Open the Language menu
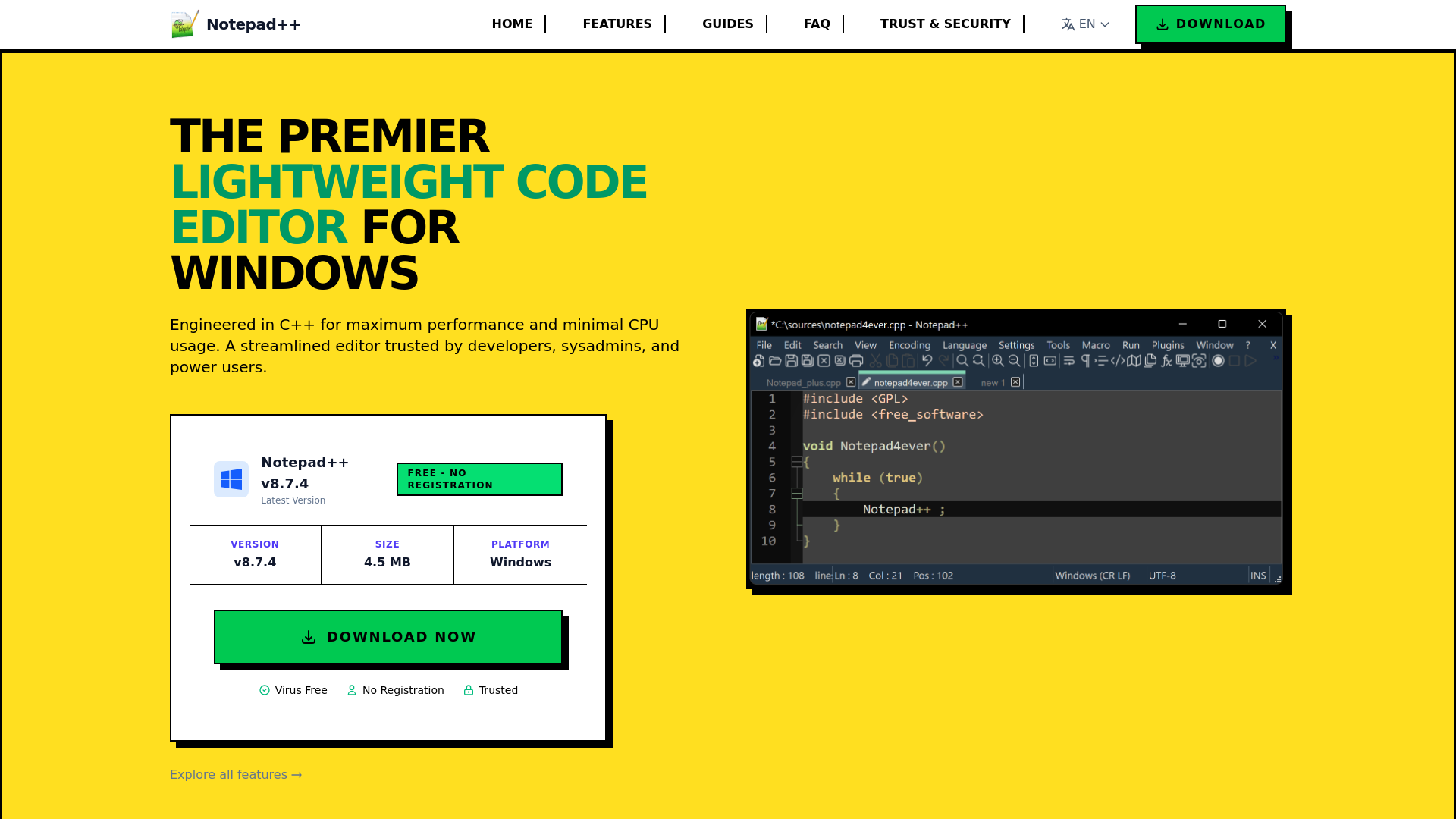 coord(965,345)
